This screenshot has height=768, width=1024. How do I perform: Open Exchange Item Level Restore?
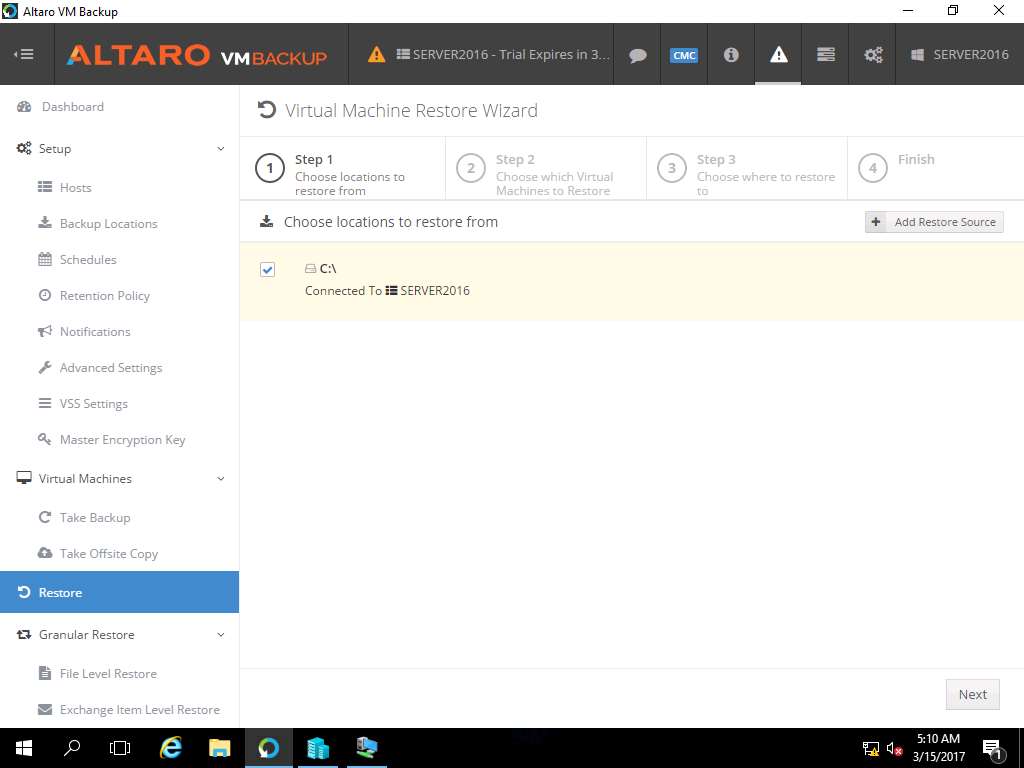[139, 709]
